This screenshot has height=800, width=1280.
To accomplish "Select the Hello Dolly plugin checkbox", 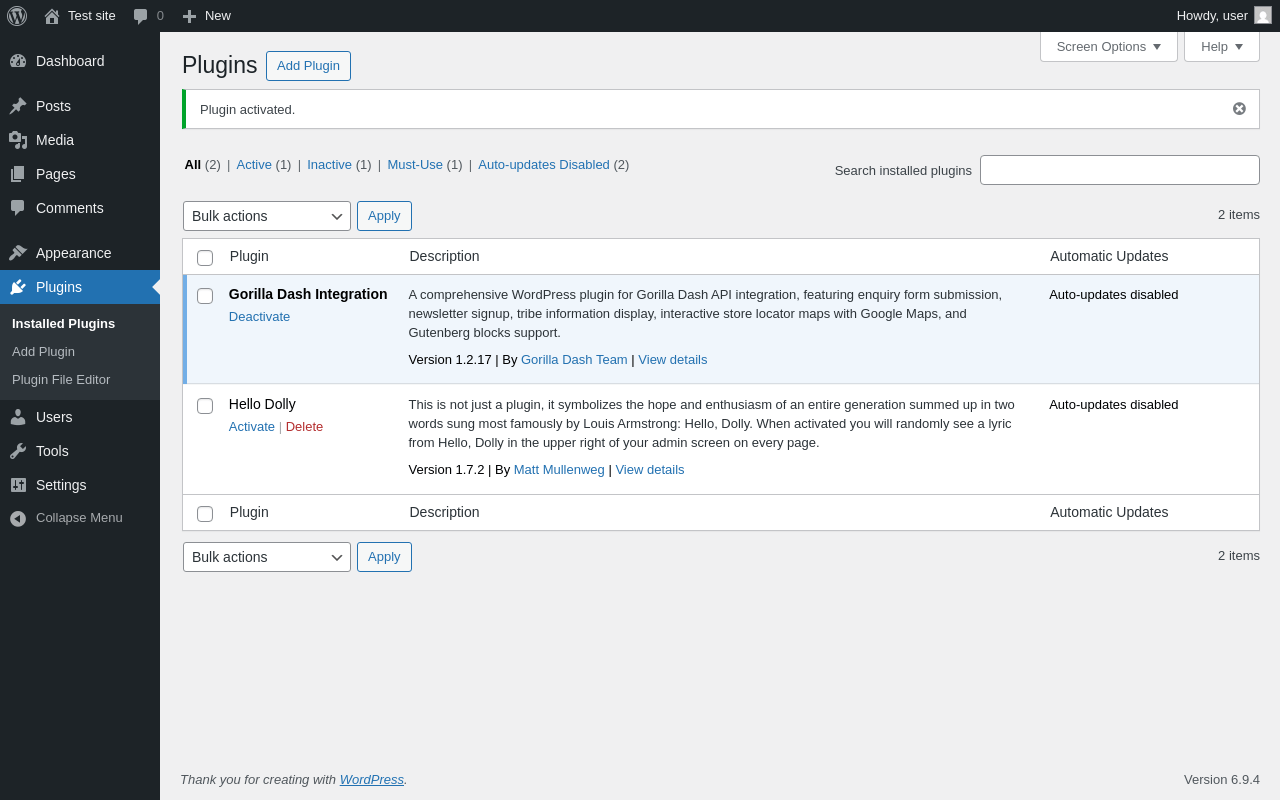I will [205, 406].
